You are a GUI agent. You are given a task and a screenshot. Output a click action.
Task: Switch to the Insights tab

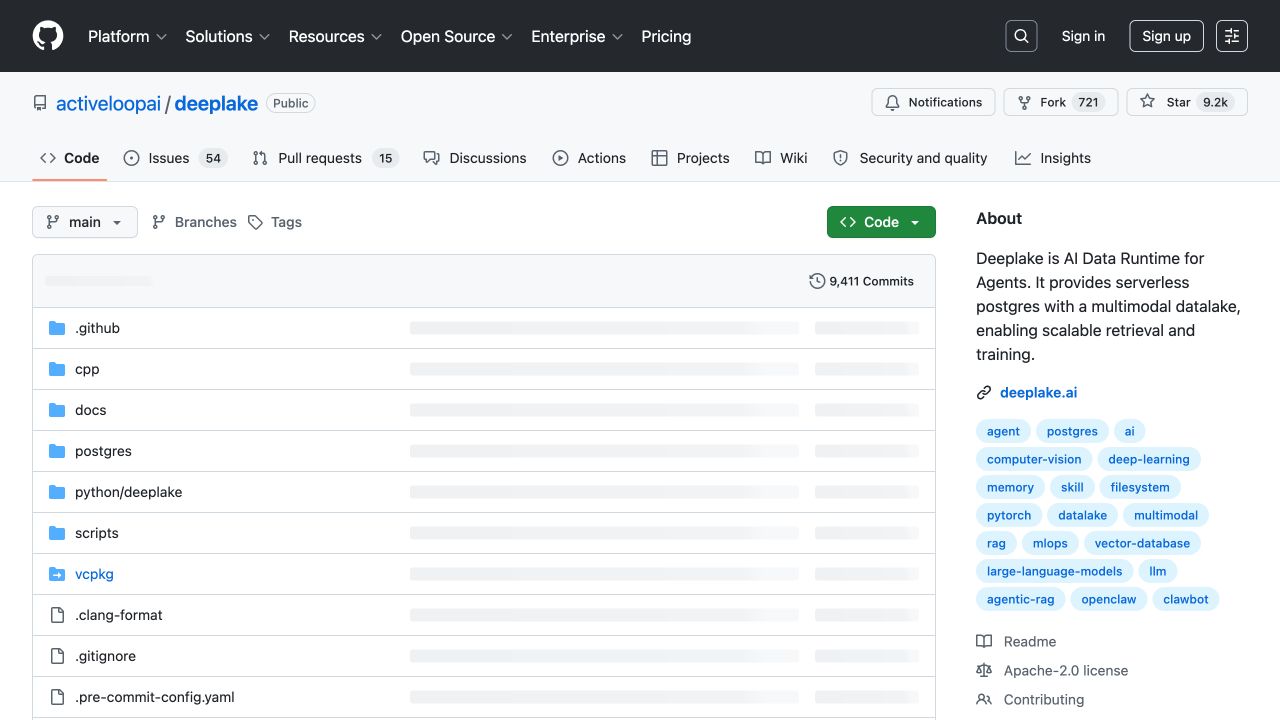click(x=1052, y=158)
